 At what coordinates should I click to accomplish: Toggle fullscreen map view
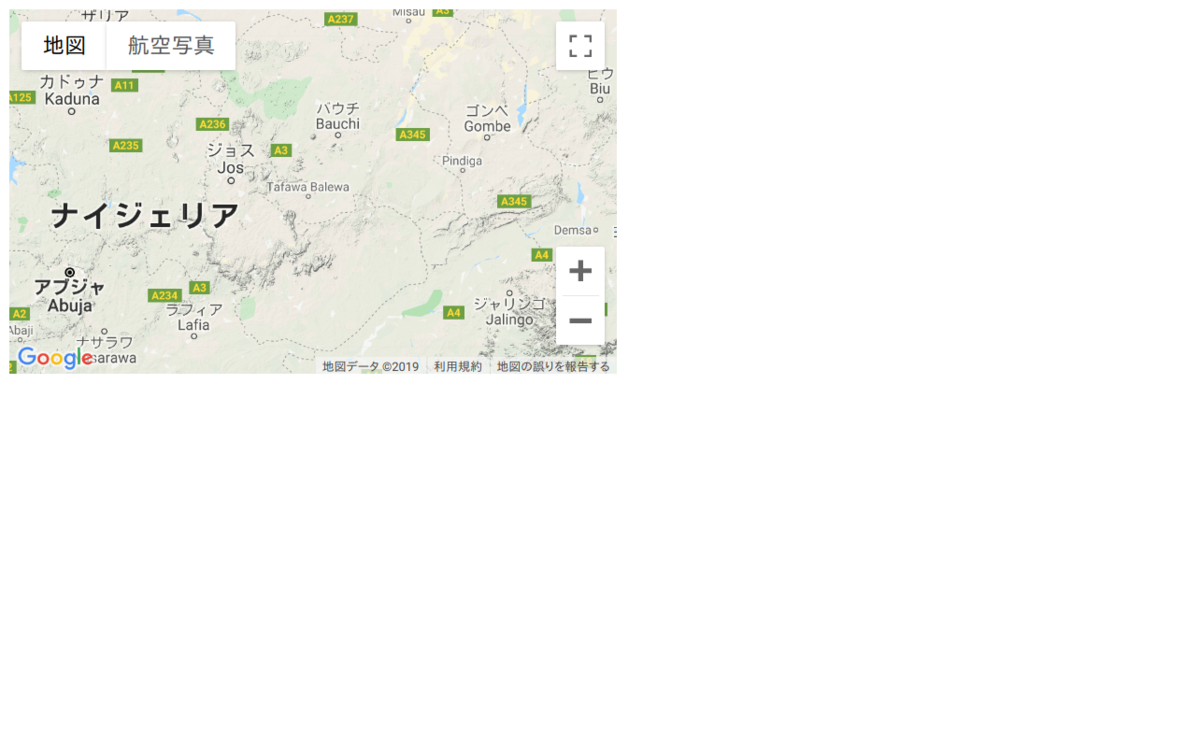tap(580, 46)
